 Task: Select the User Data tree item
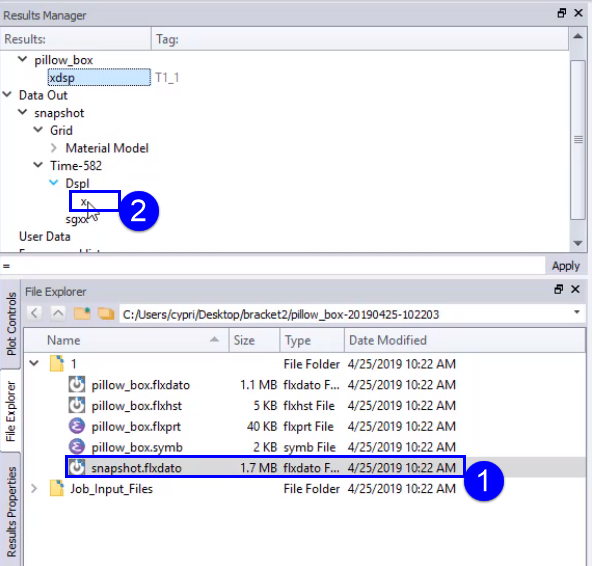click(45, 236)
